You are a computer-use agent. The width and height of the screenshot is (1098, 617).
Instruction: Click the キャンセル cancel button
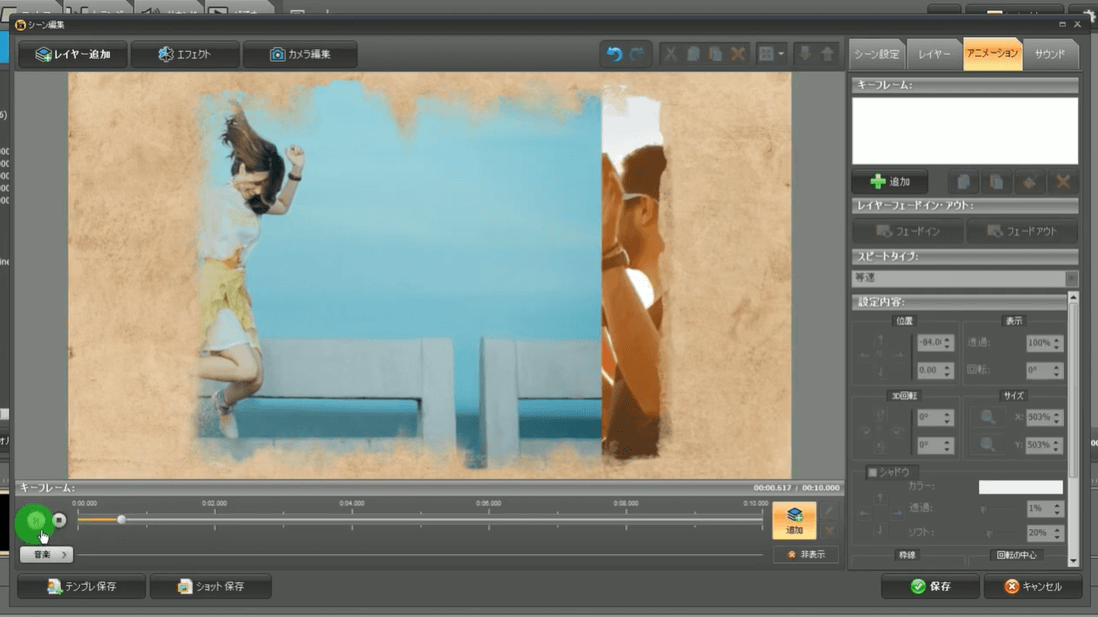pos(1033,587)
